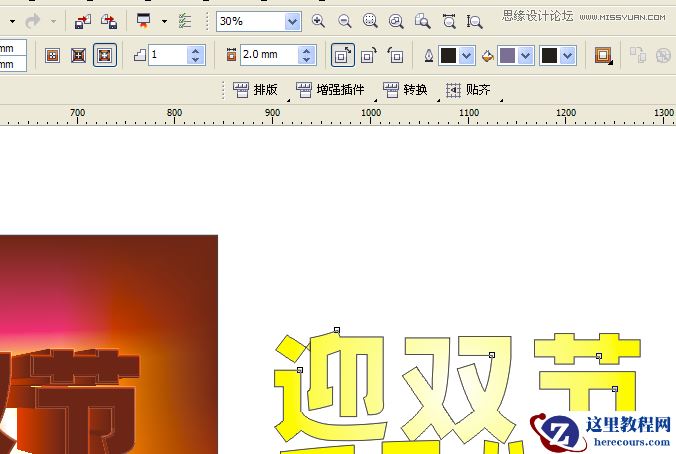
Task: Click the green checklist icon beside the launcher
Action: coord(185,21)
